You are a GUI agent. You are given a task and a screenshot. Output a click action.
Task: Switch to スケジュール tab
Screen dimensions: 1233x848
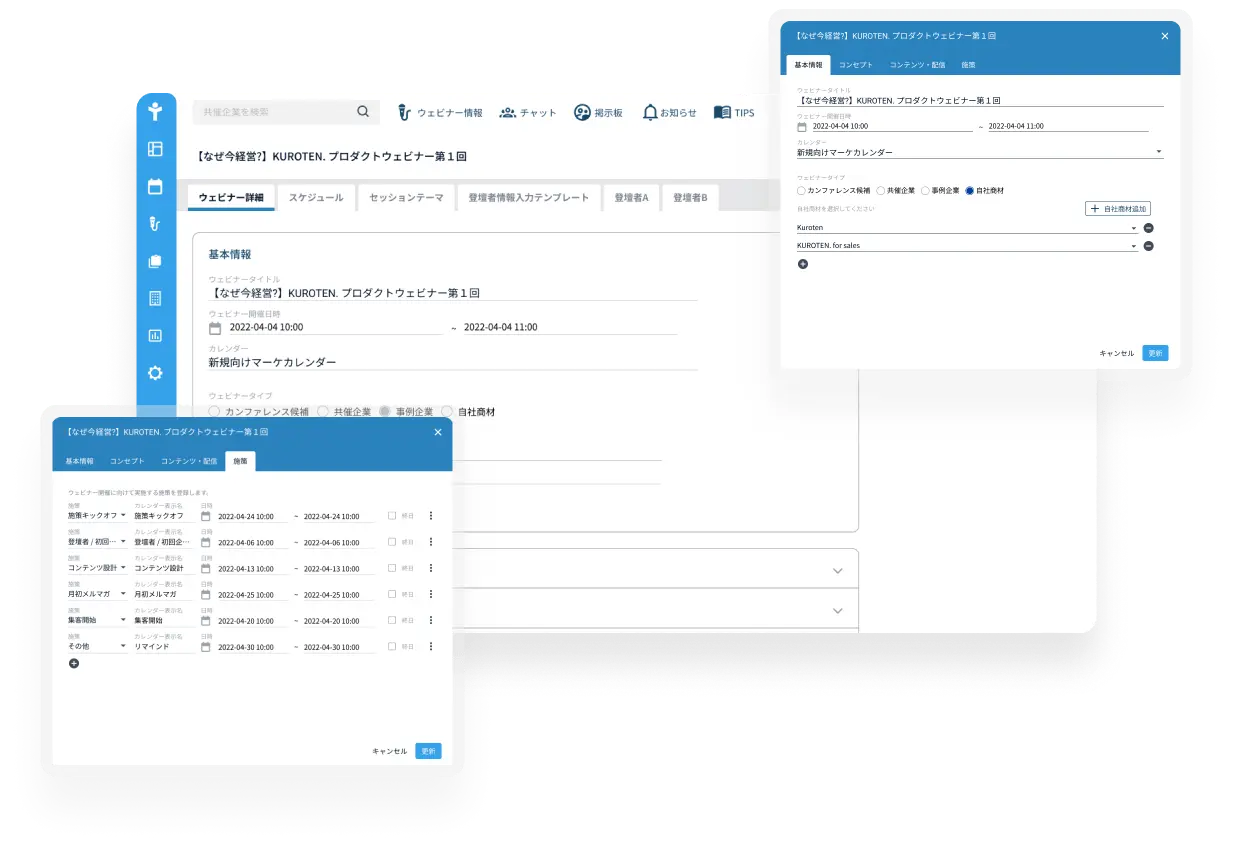316,198
